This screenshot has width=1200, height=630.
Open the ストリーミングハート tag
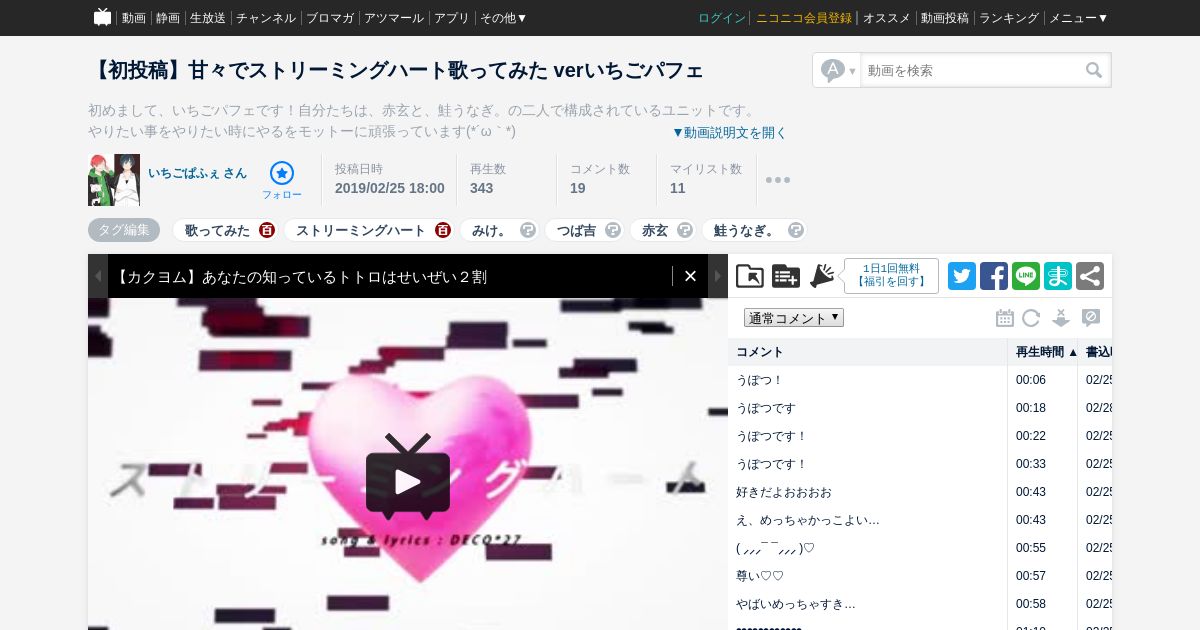click(361, 230)
